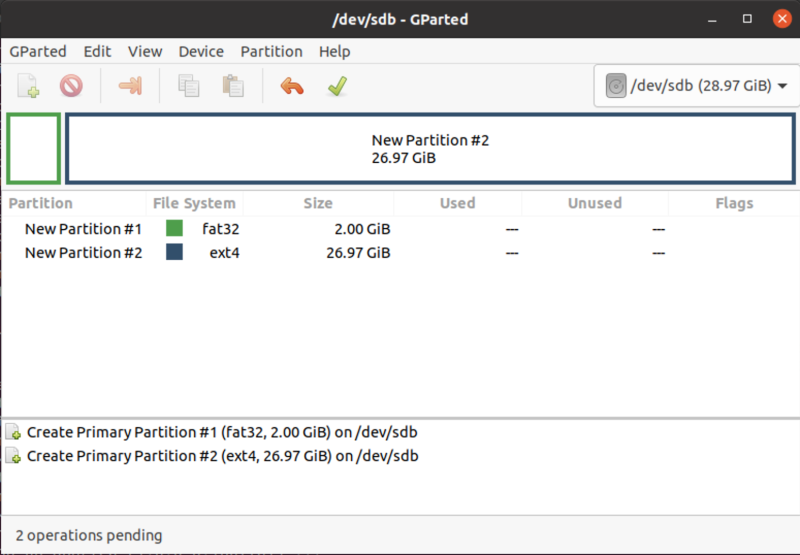Click the icon beside Create Primary Partition #1
This screenshot has height=555, width=800.
pyautogui.click(x=13, y=432)
